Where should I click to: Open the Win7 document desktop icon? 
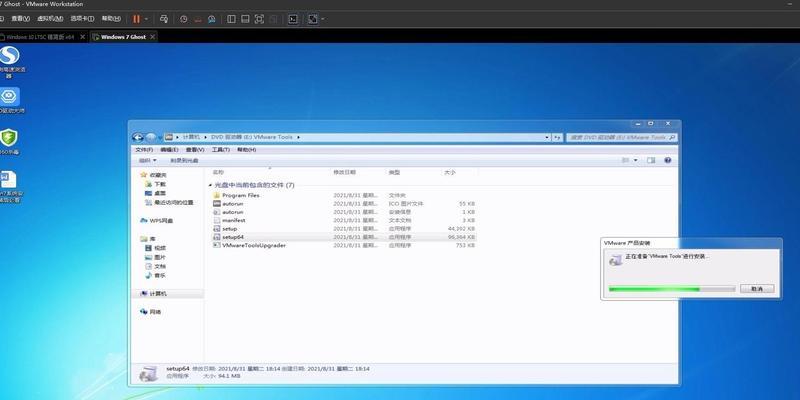pyautogui.click(x=9, y=186)
